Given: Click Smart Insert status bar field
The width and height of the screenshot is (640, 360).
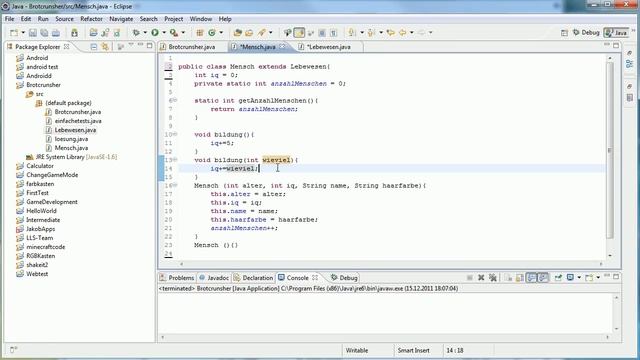Looking at the screenshot, I should coord(413,350).
